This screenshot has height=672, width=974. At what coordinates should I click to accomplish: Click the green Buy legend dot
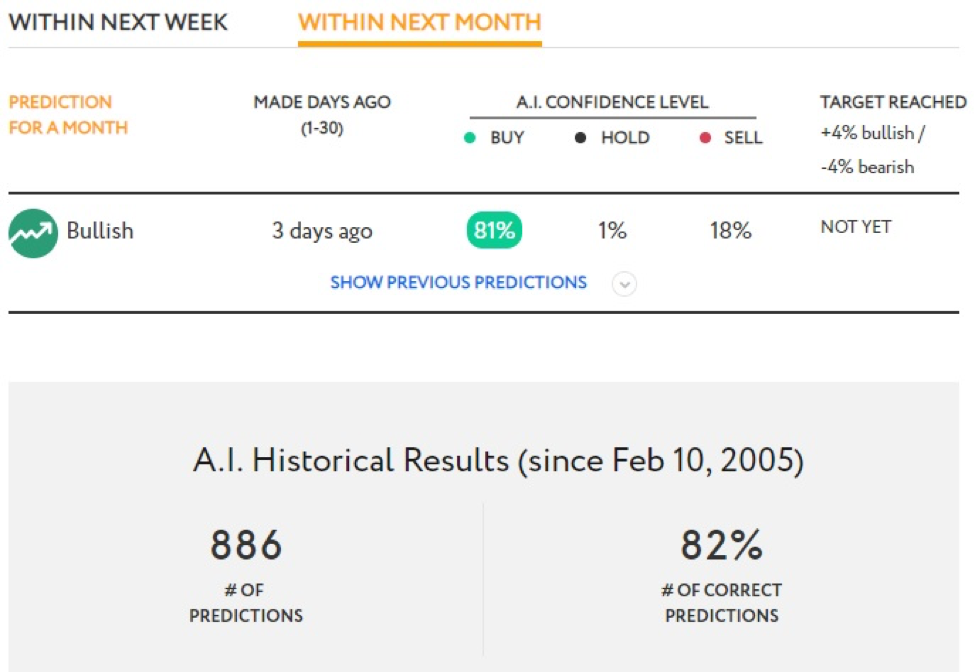(470, 138)
